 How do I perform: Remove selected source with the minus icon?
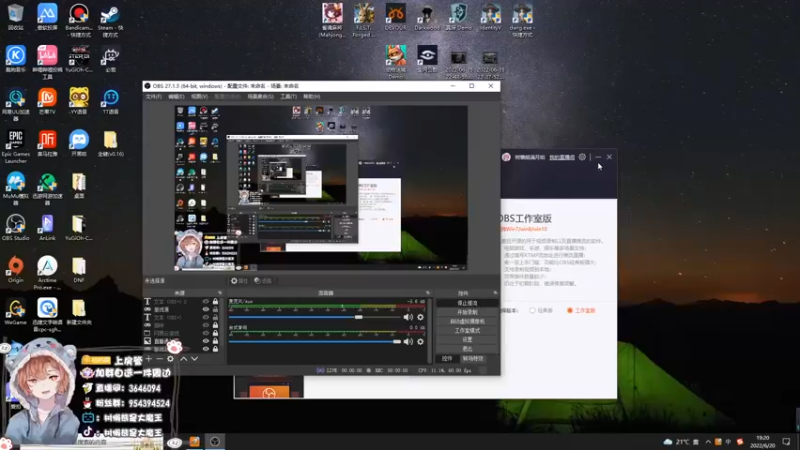coord(159,359)
